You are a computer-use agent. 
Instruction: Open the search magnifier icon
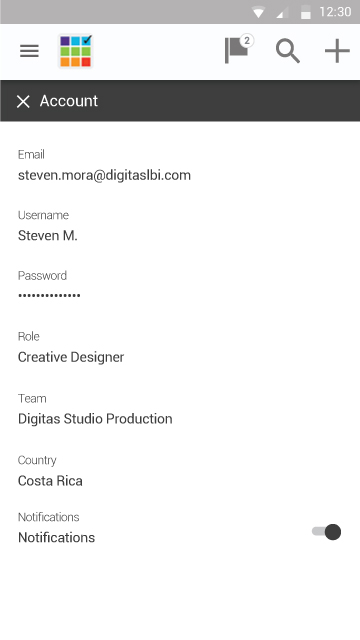(x=288, y=51)
